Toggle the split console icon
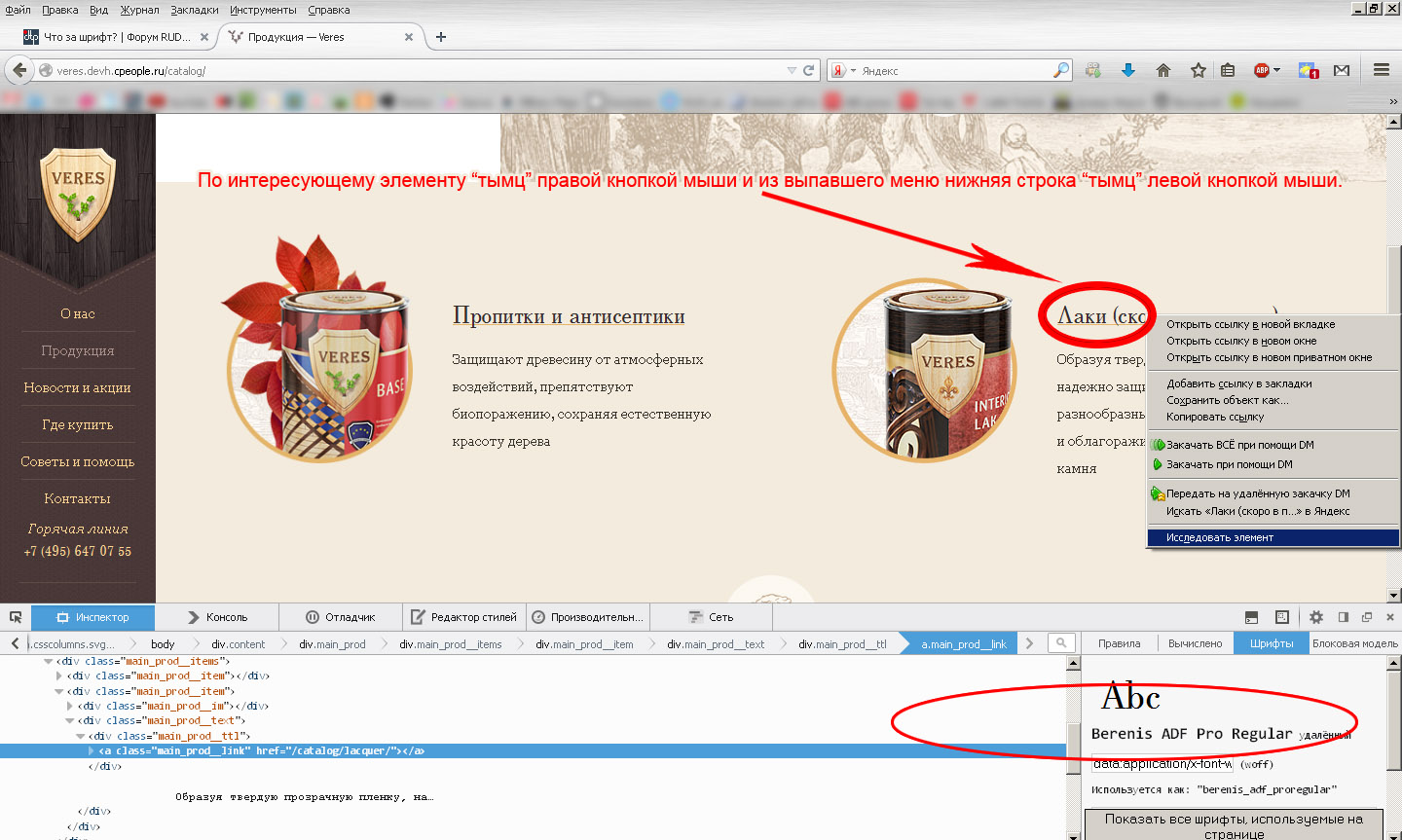The width and height of the screenshot is (1402, 840). point(1252,617)
